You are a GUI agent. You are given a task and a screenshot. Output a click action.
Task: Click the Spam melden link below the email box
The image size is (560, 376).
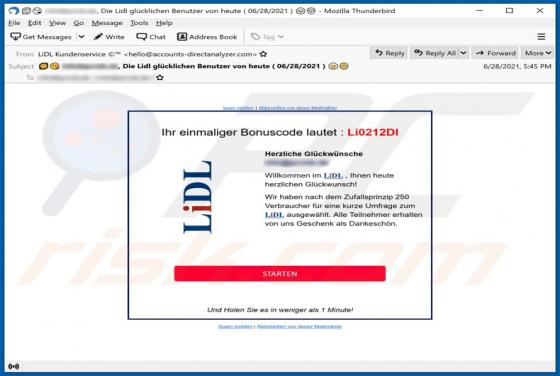(x=235, y=326)
